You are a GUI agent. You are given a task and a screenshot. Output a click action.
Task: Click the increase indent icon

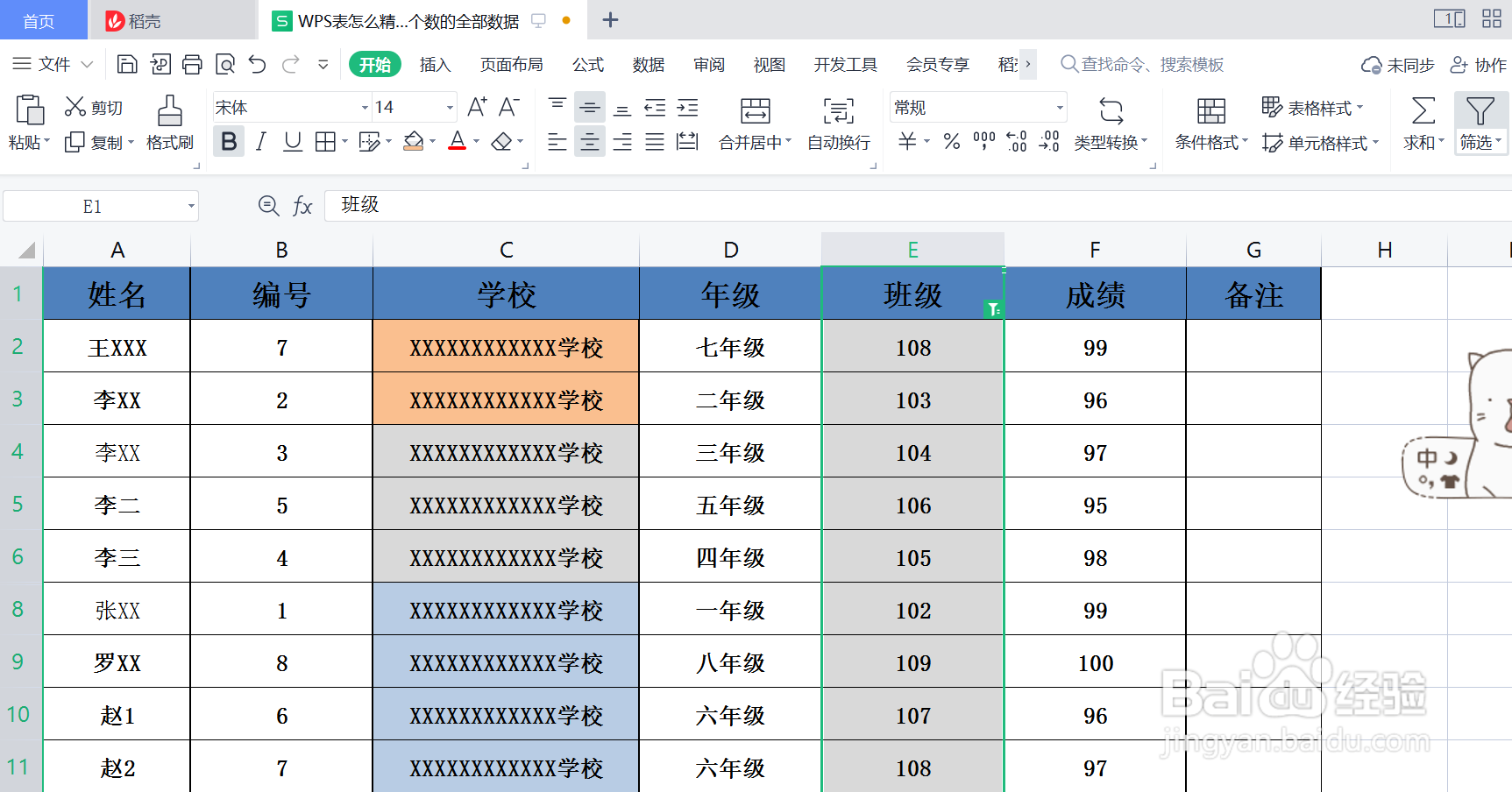(688, 108)
